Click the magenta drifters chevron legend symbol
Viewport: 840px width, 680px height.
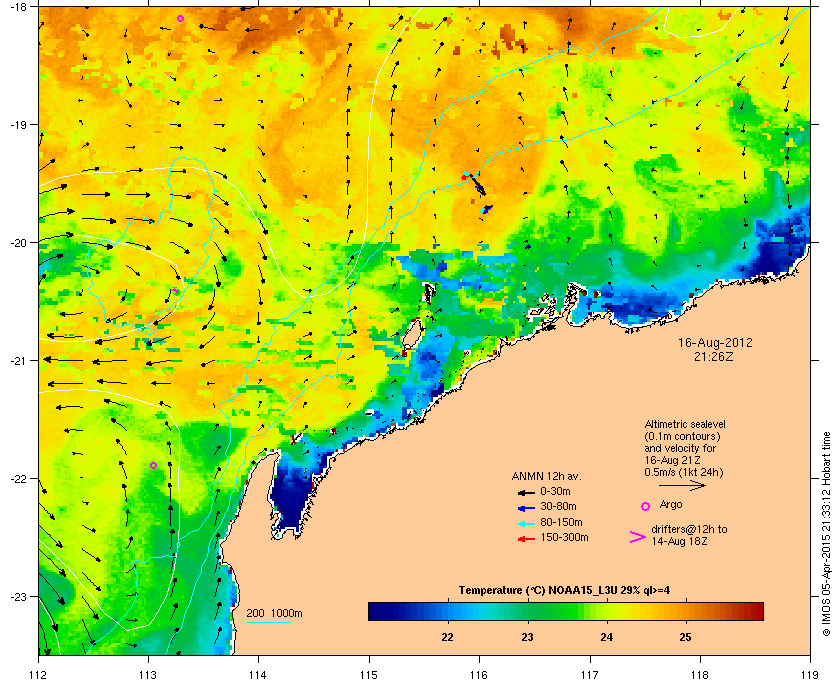click(638, 537)
